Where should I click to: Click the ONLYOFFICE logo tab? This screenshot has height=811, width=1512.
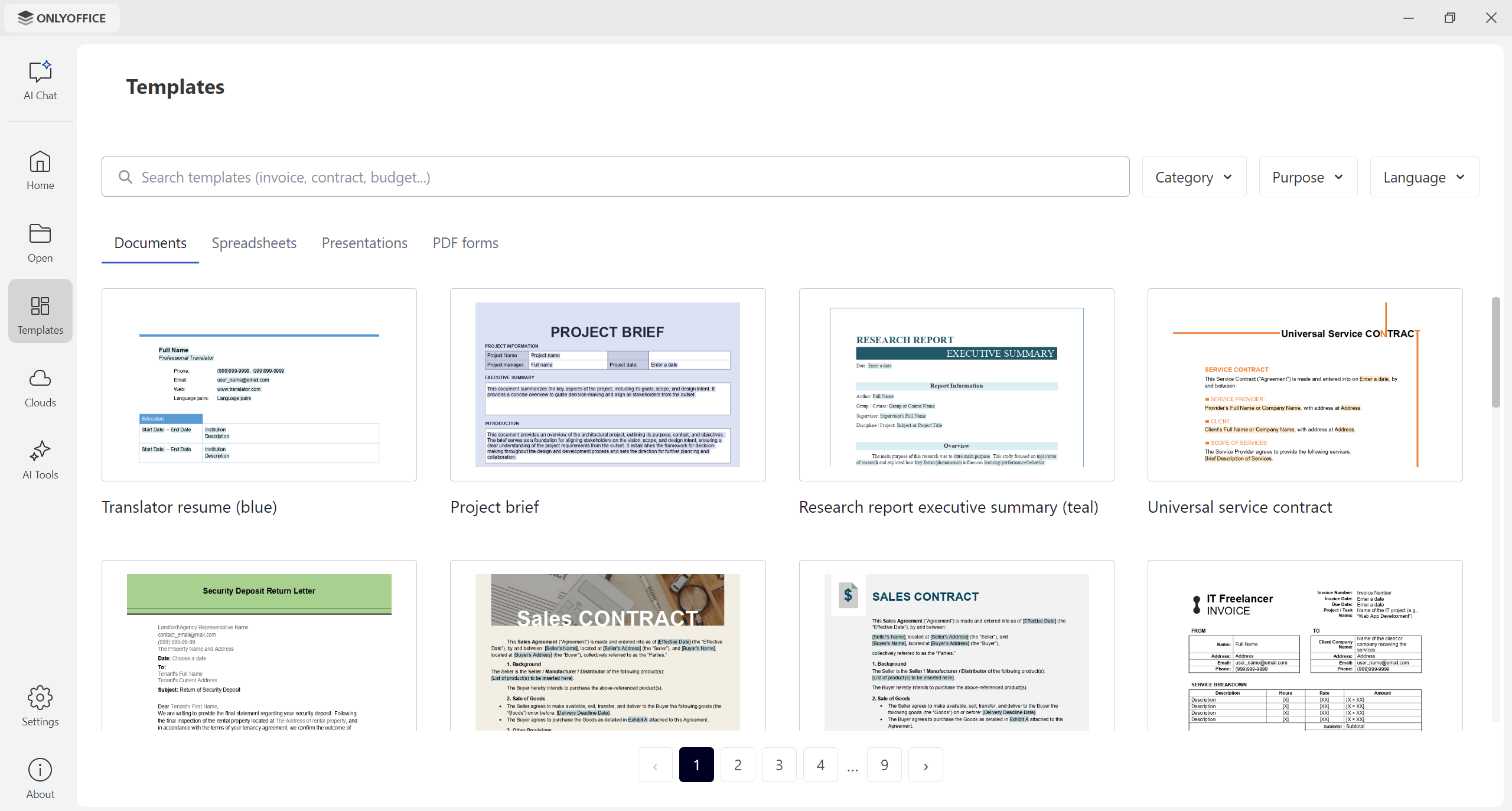coord(62,18)
